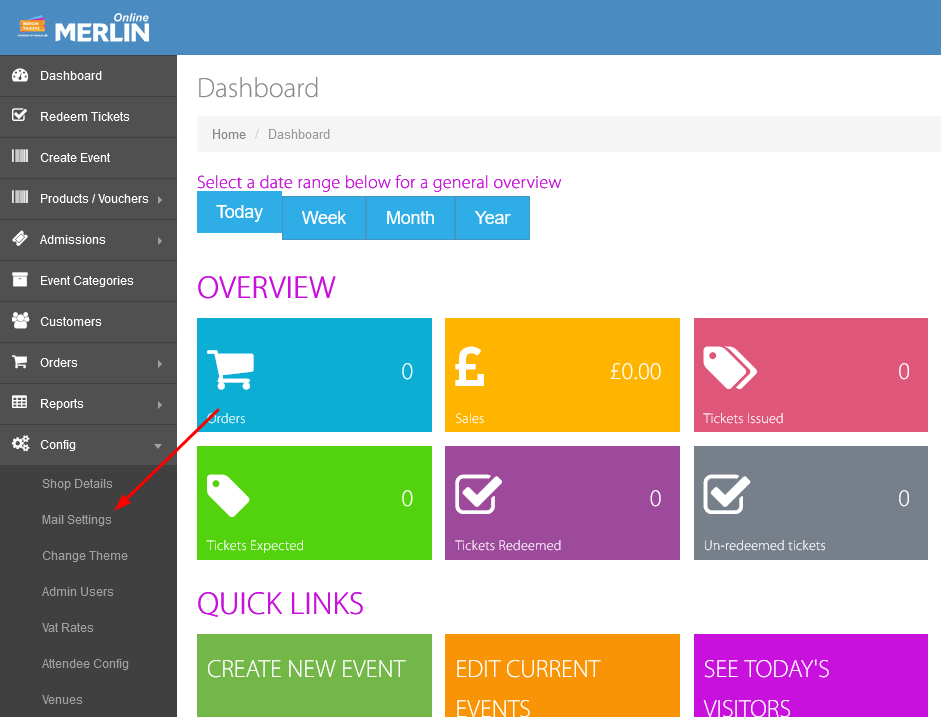Click Home in the breadcrumb
Screen dimensions: 941x717
point(228,134)
